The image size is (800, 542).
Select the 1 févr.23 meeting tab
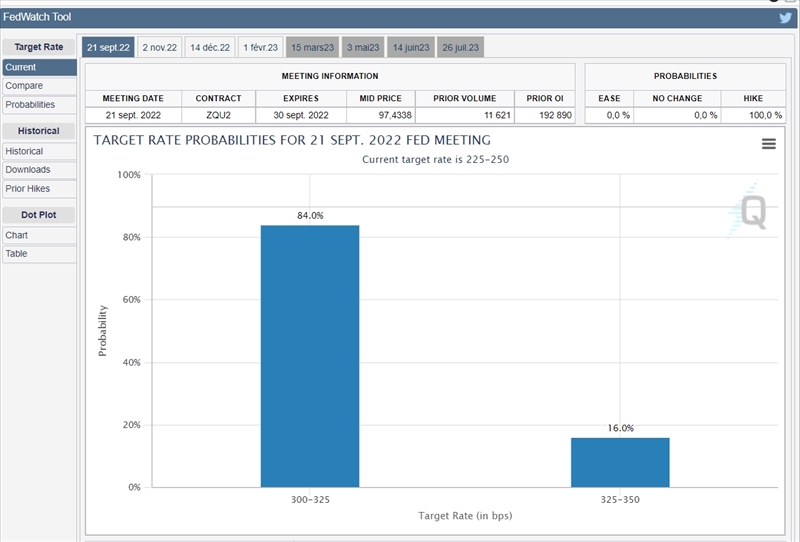click(x=260, y=47)
